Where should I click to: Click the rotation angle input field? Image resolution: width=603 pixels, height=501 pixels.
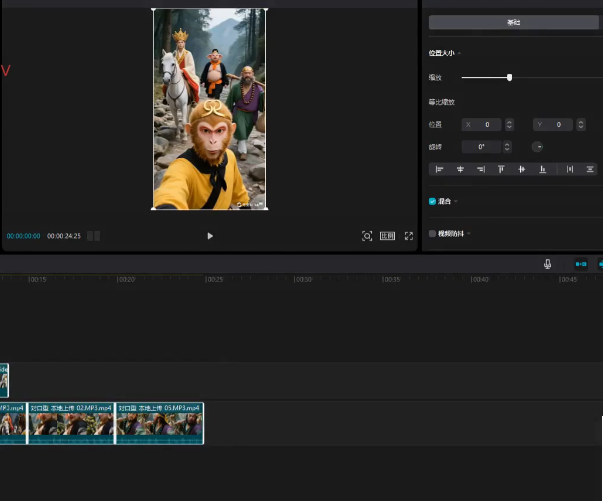481,147
